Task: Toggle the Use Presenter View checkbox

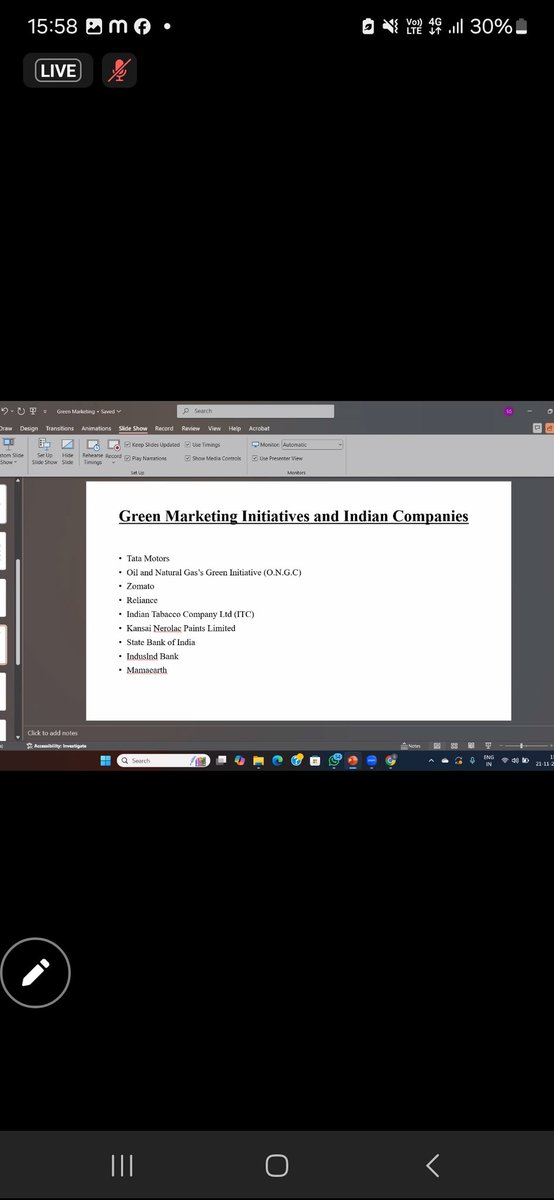Action: click(x=255, y=458)
